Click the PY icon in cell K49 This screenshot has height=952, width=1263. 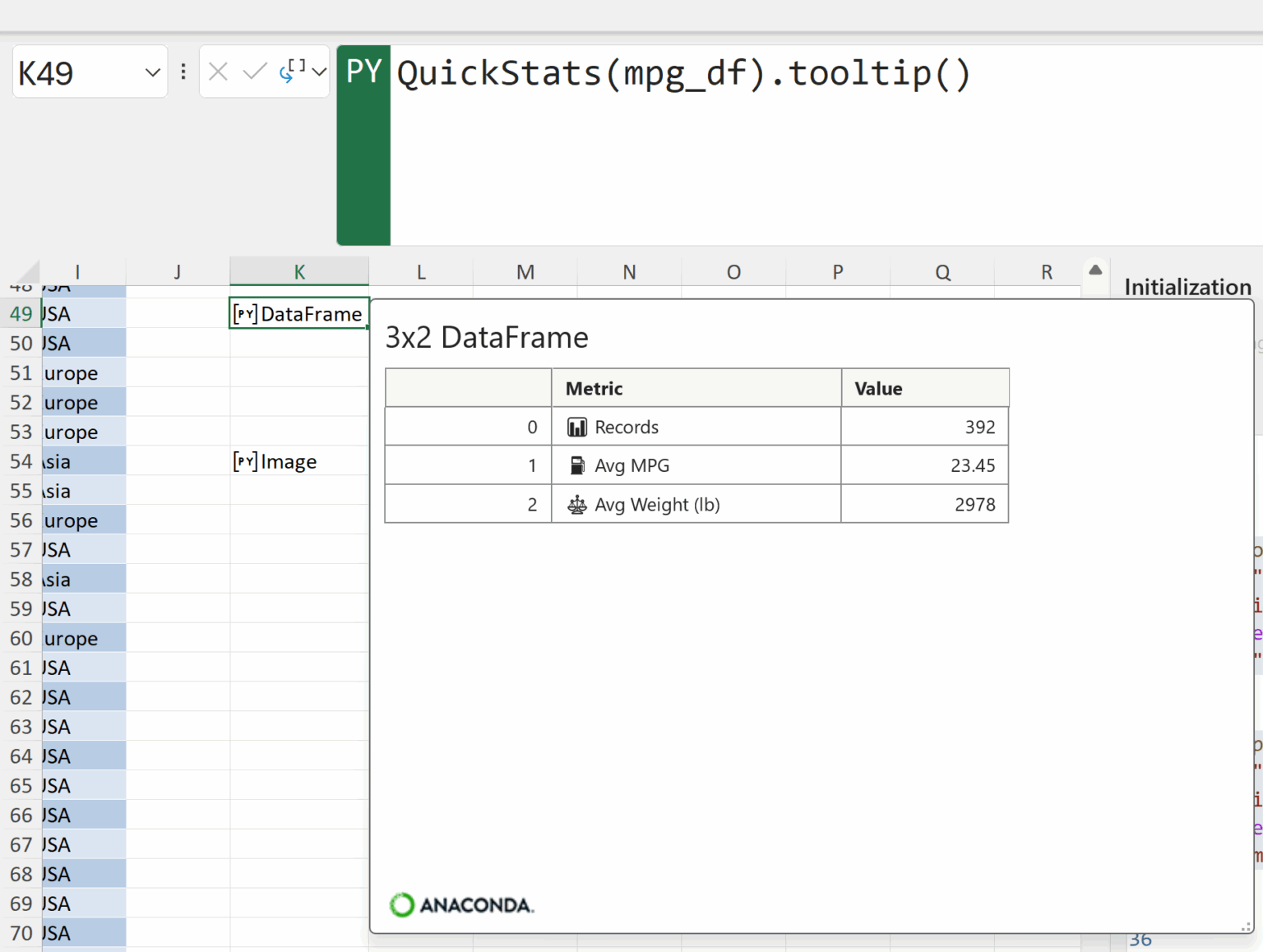click(x=245, y=314)
